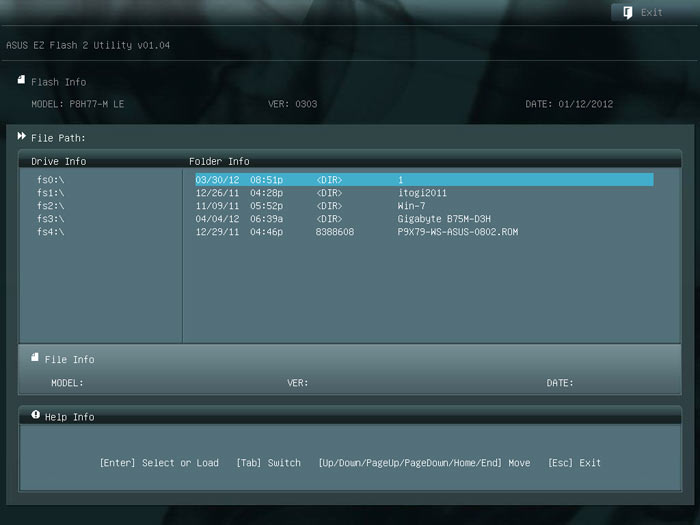This screenshot has width=700, height=525.
Task: Click the 8388608 file size value
Action: (x=335, y=232)
